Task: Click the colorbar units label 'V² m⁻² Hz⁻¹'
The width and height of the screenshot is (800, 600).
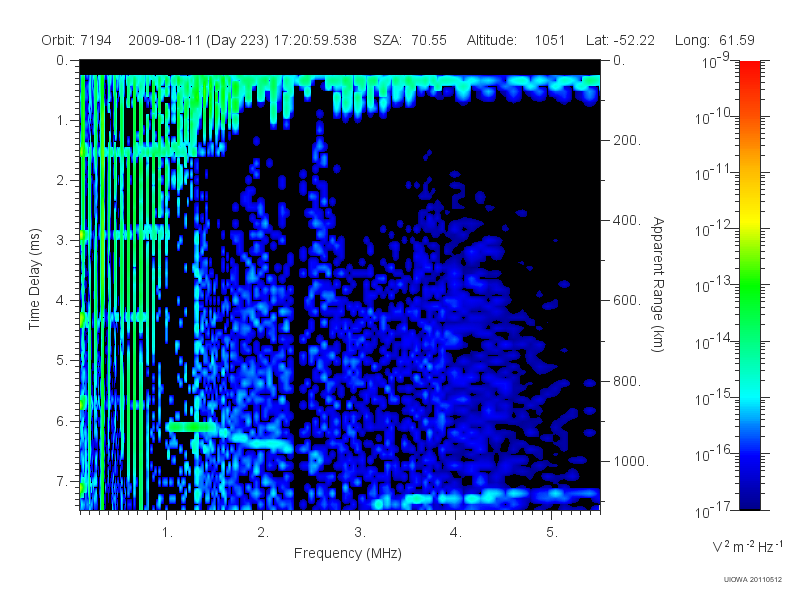Action: tap(747, 546)
